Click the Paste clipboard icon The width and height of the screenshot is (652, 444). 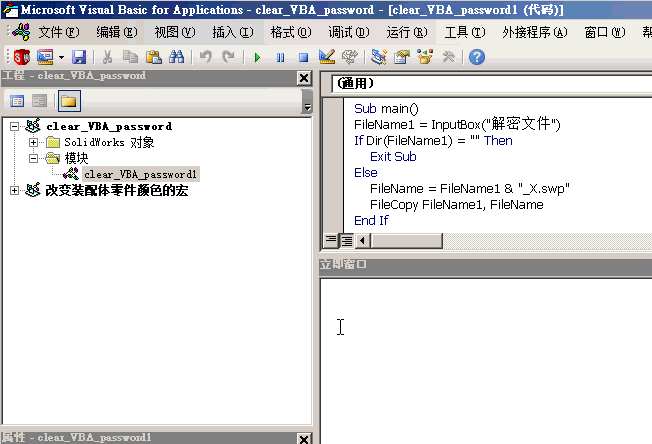point(153,57)
